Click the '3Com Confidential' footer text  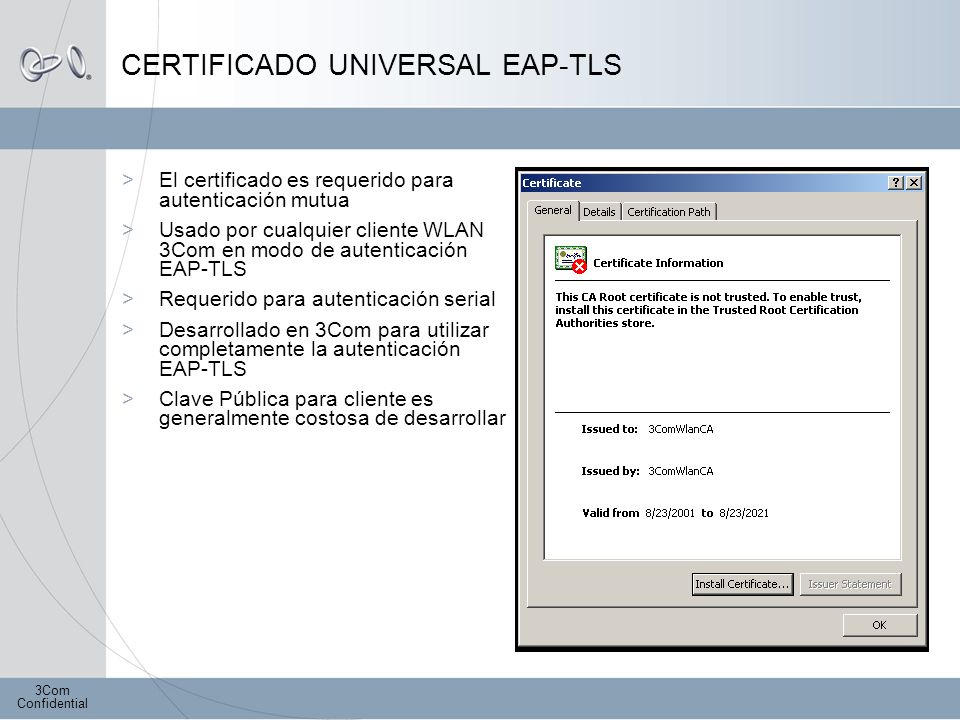point(52,697)
